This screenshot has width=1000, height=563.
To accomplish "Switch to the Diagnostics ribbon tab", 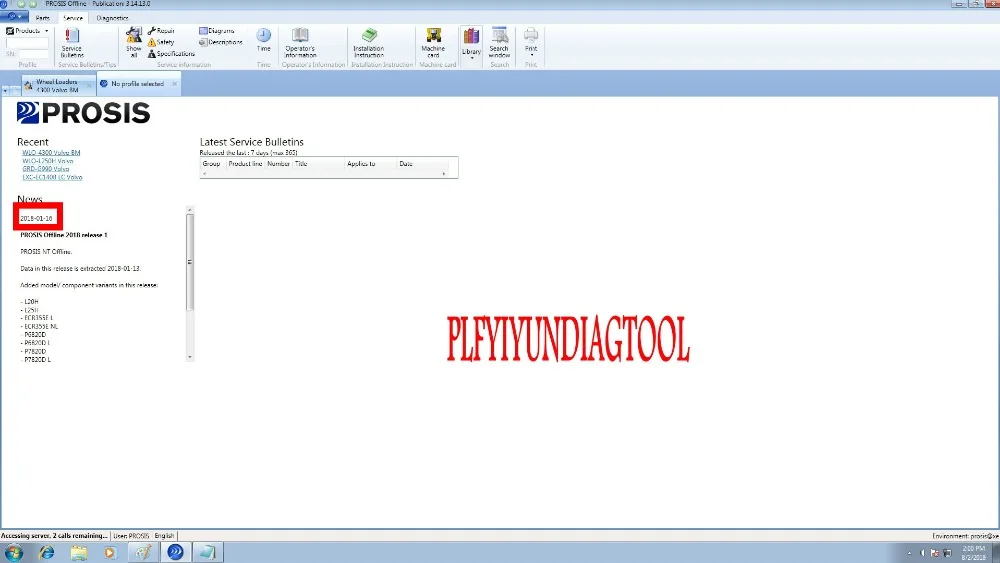I will click(x=112, y=18).
